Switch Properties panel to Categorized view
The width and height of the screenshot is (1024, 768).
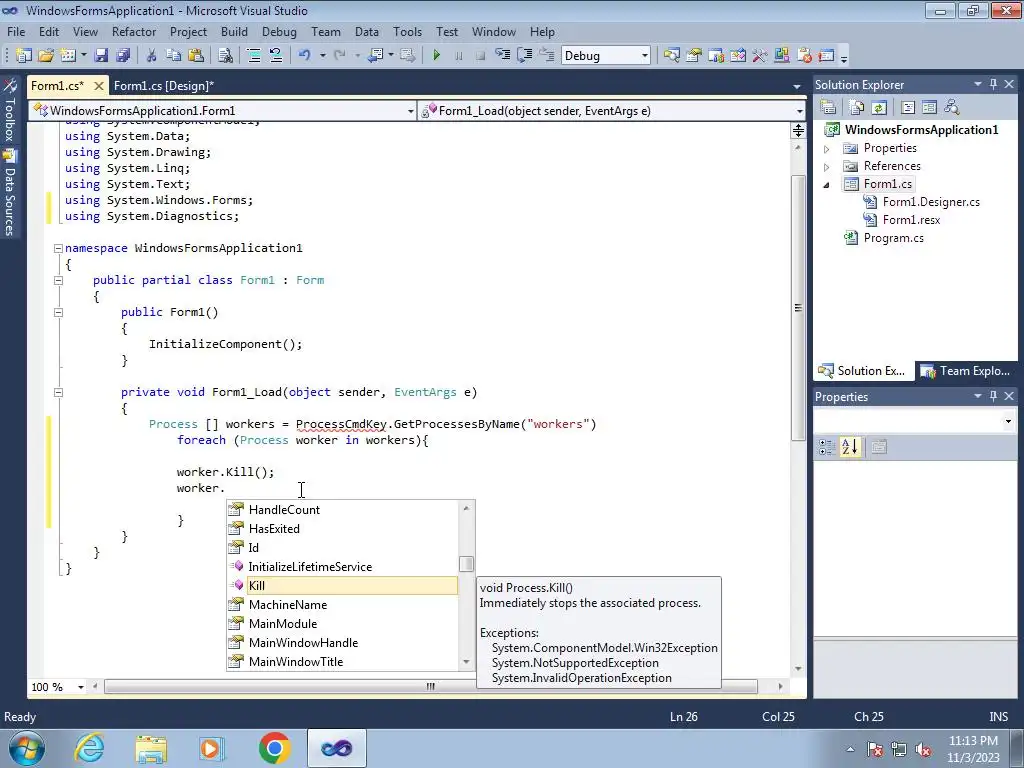827,447
